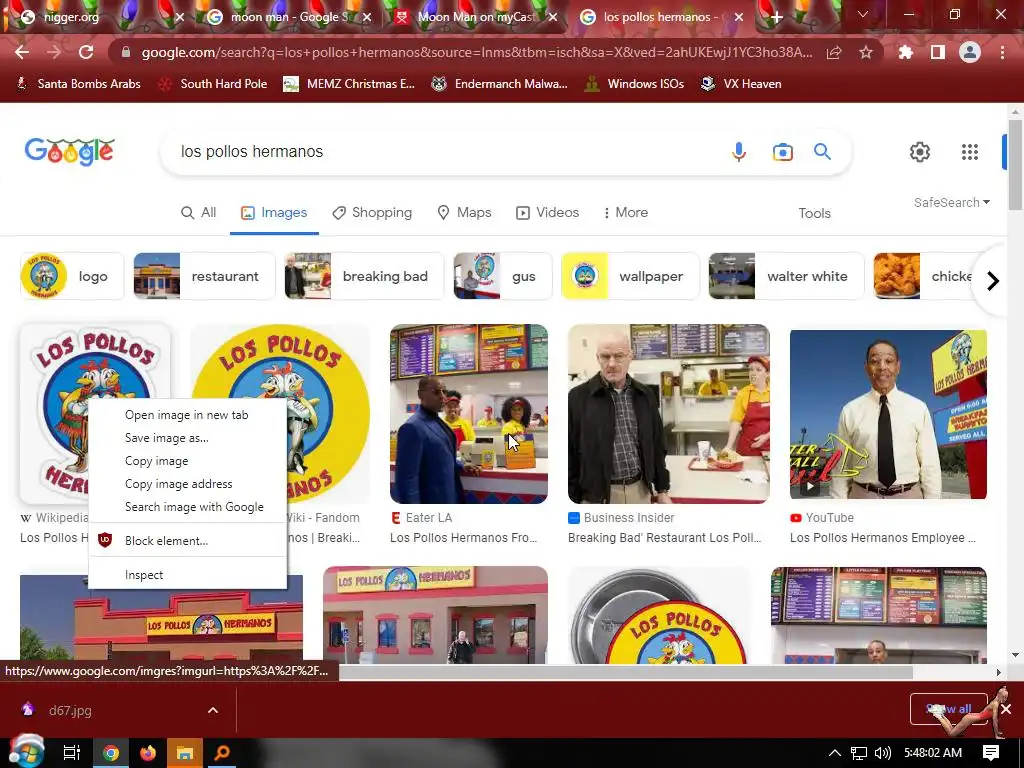Open the Tools filter button

click(814, 213)
